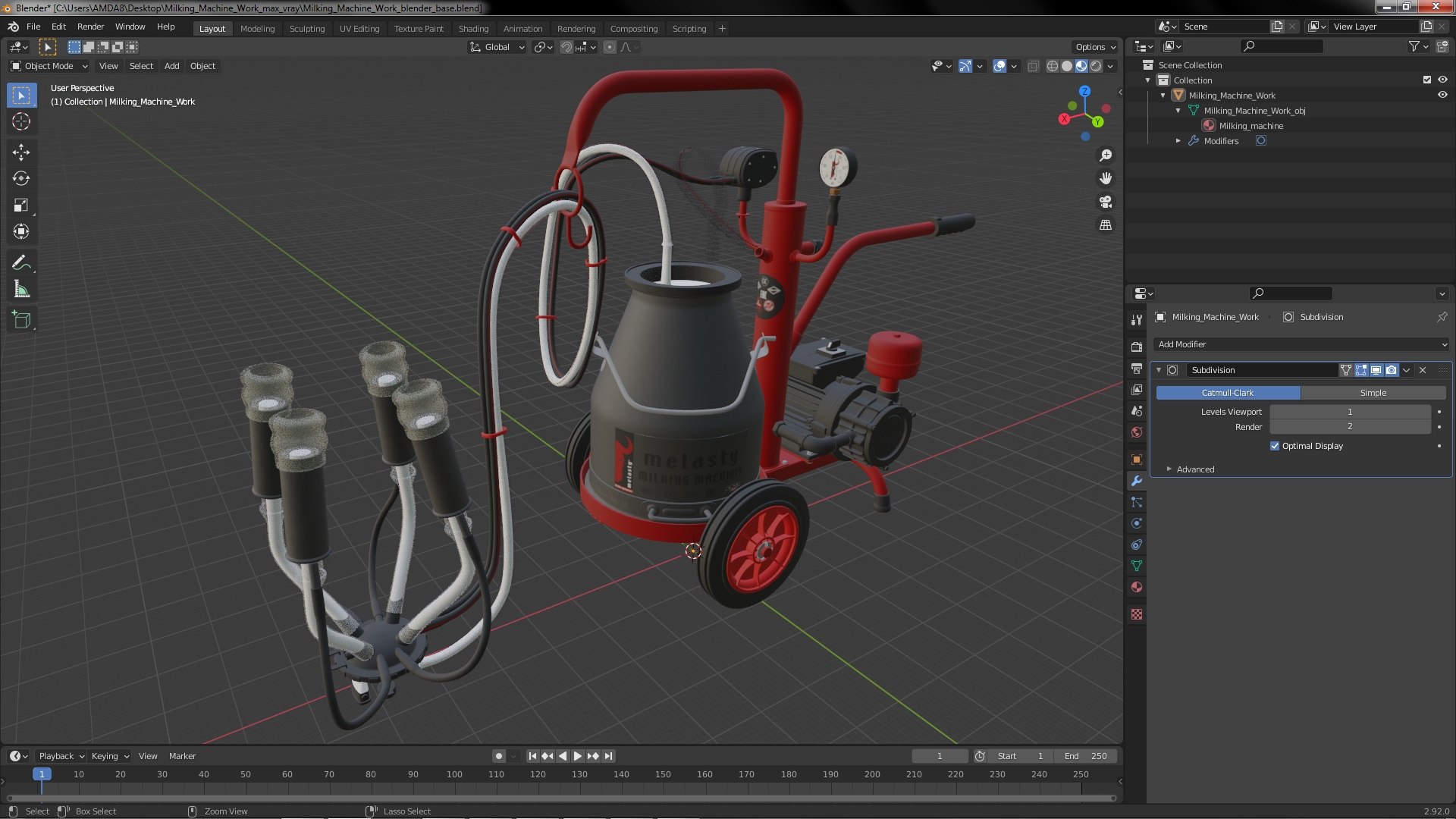This screenshot has width=1456, height=819.
Task: Click the pan view hand icon
Action: click(x=1106, y=178)
